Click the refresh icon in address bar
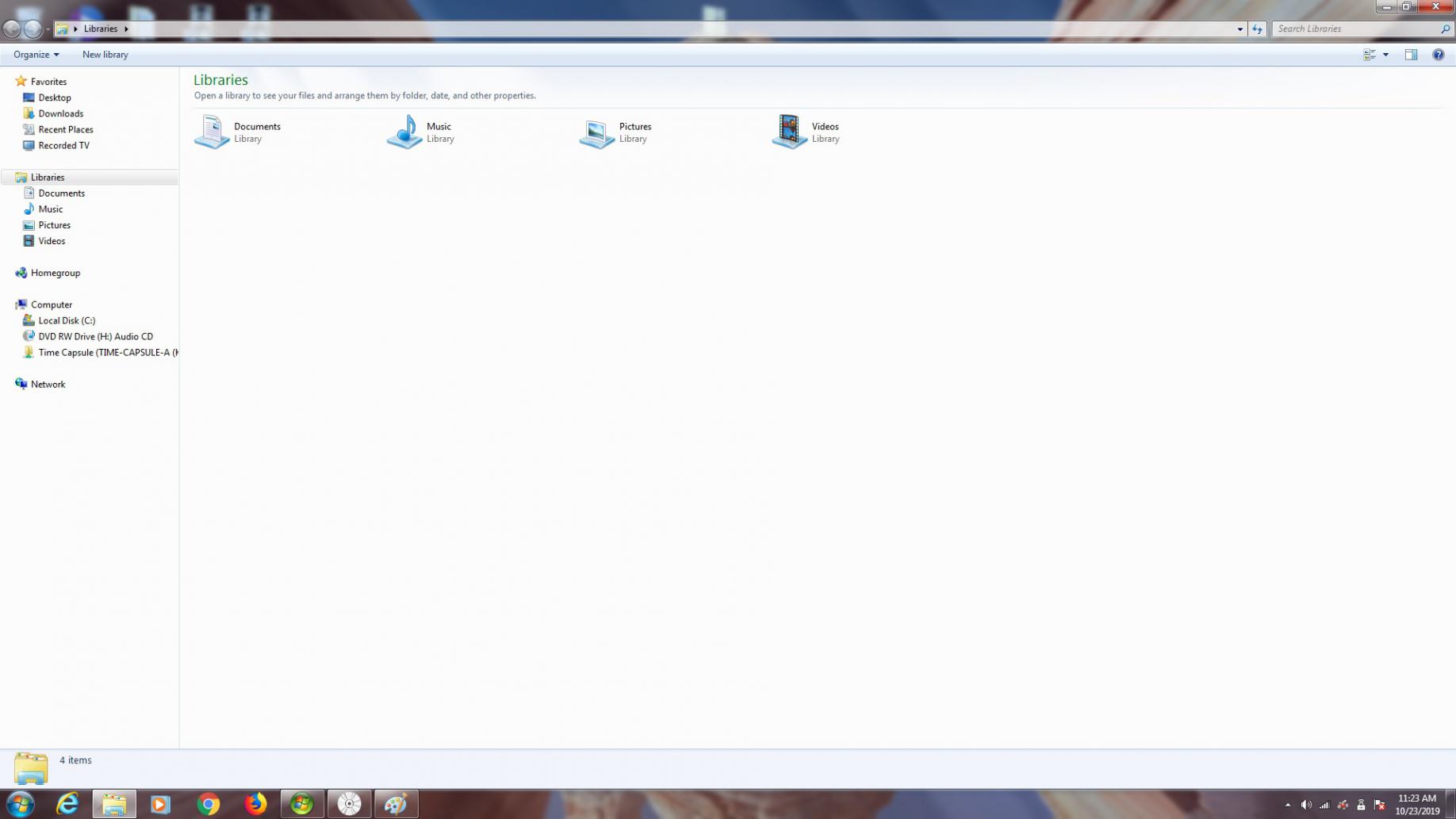 click(x=1257, y=29)
